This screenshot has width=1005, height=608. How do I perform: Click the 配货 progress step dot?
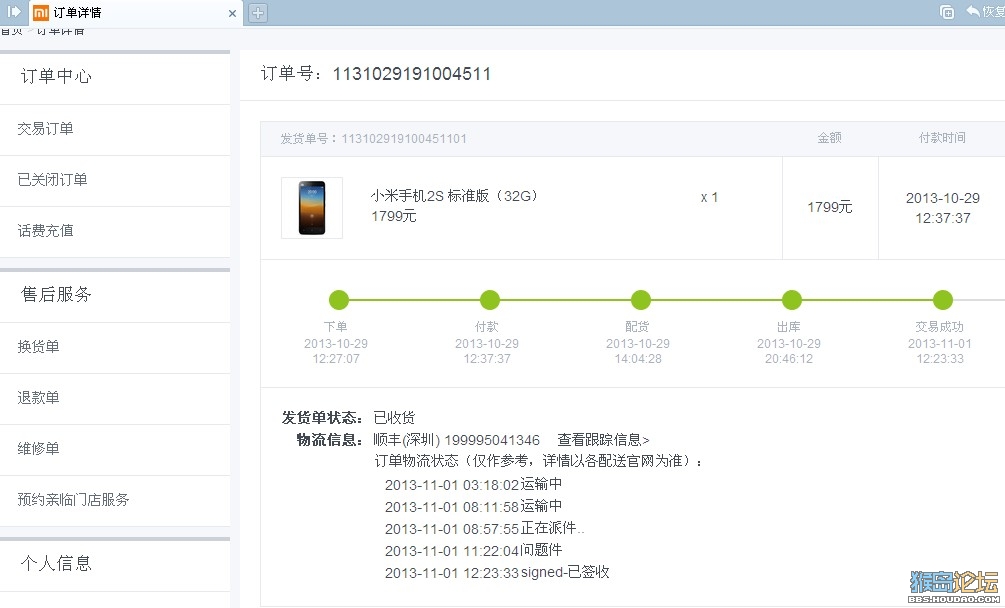(641, 299)
